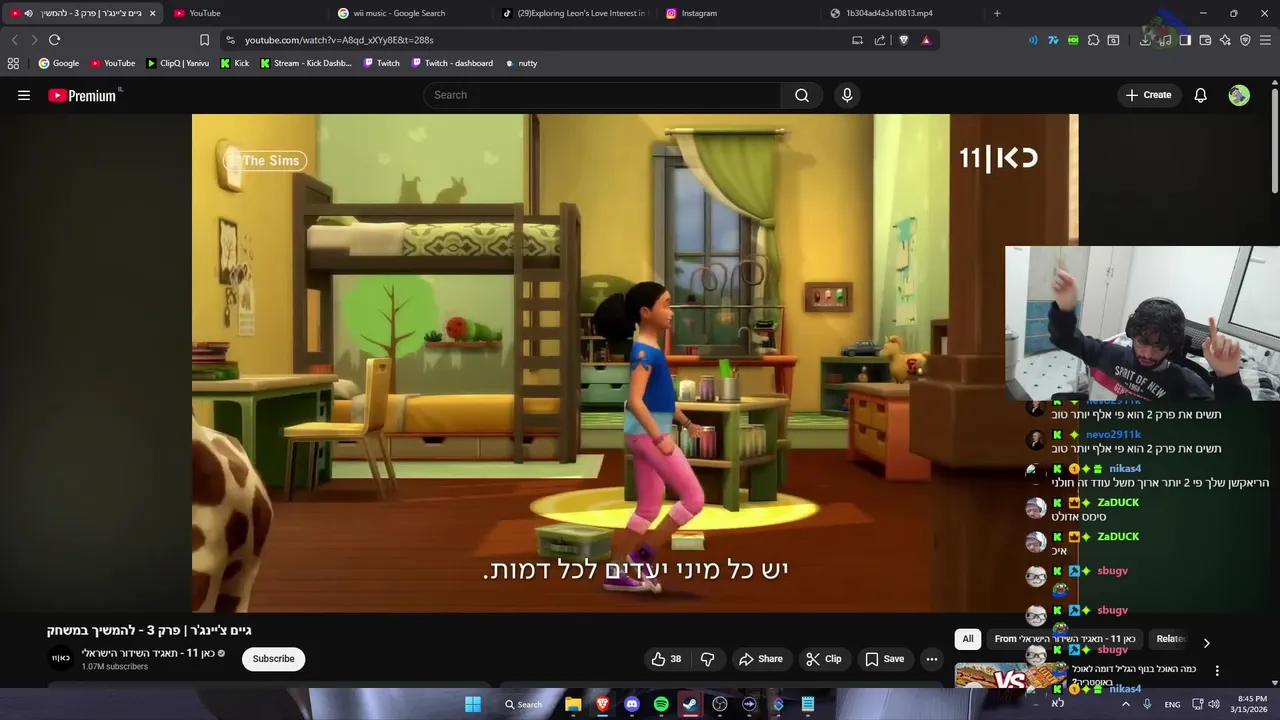Image resolution: width=1280 pixels, height=720 pixels.
Task: Click the Clip button under video
Action: coord(824,659)
